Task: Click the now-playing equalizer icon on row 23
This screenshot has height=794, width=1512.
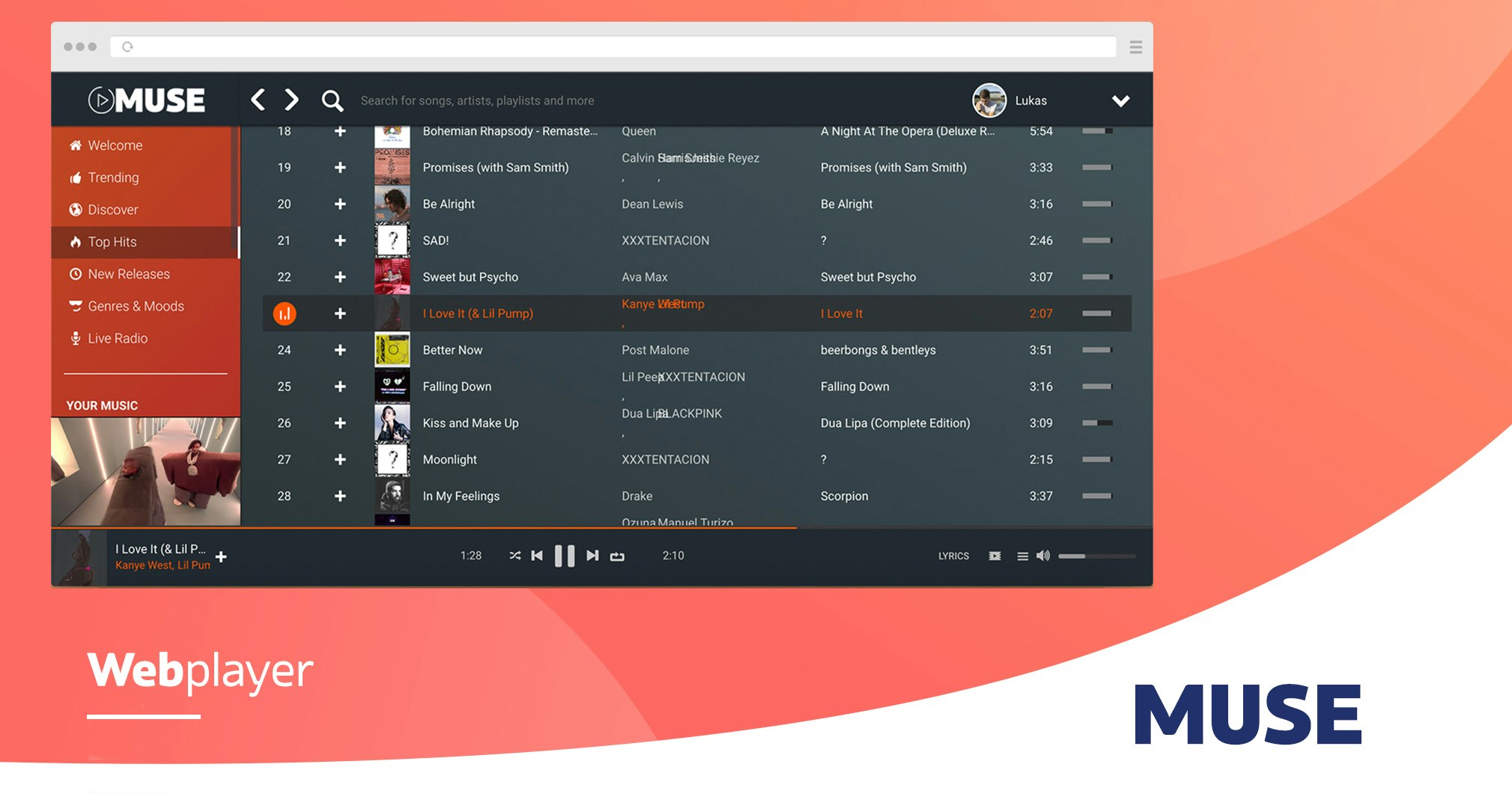Action: (x=285, y=314)
